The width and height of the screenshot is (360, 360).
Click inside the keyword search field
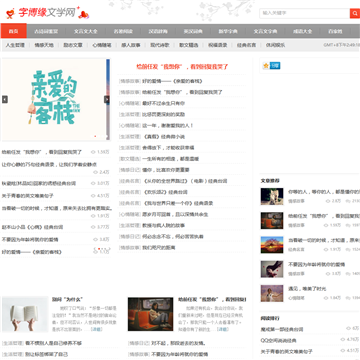tap(305, 13)
